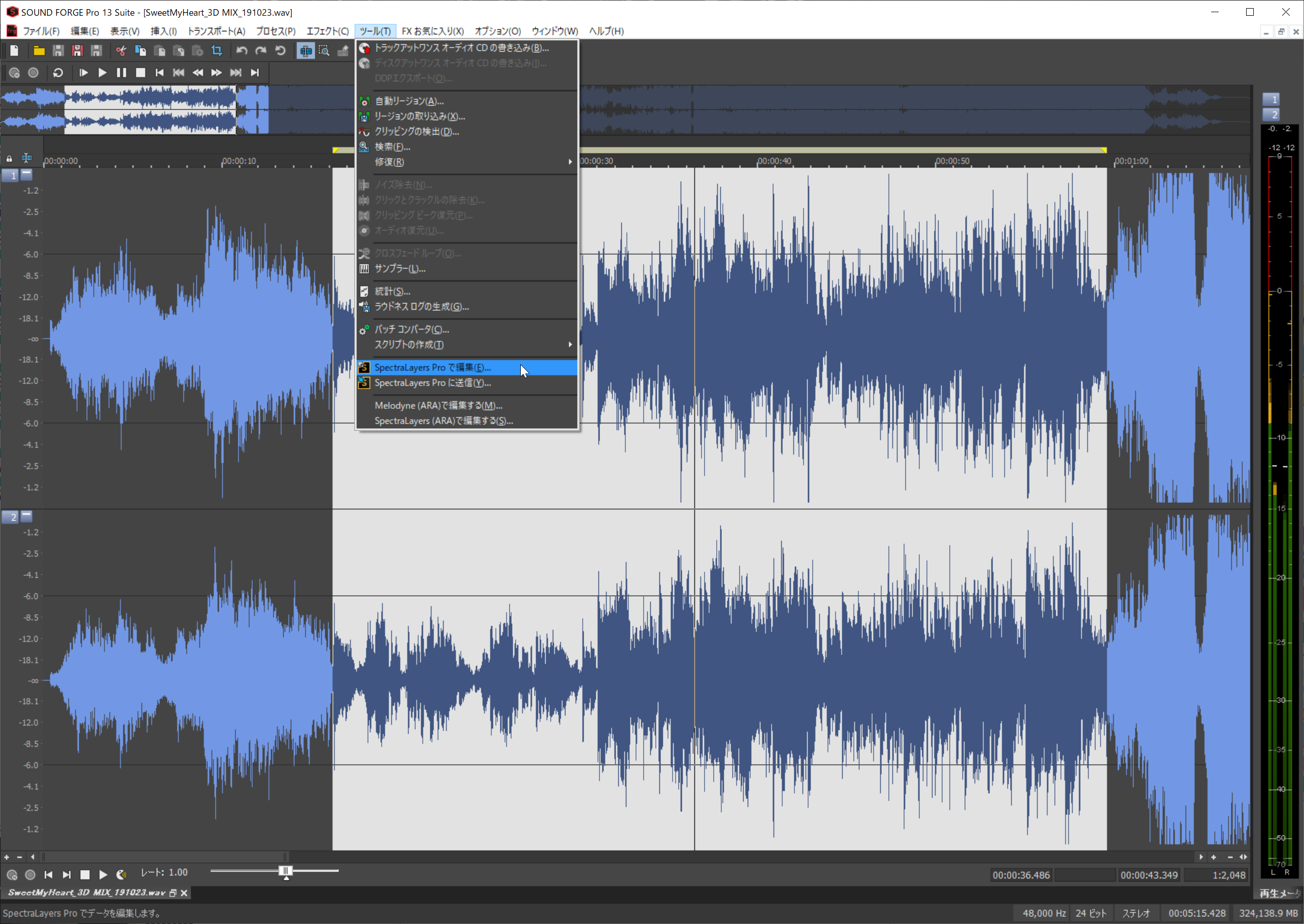The width and height of the screenshot is (1304, 924).
Task: Toggle the lock icon left of the ruler
Action: pos(9,159)
